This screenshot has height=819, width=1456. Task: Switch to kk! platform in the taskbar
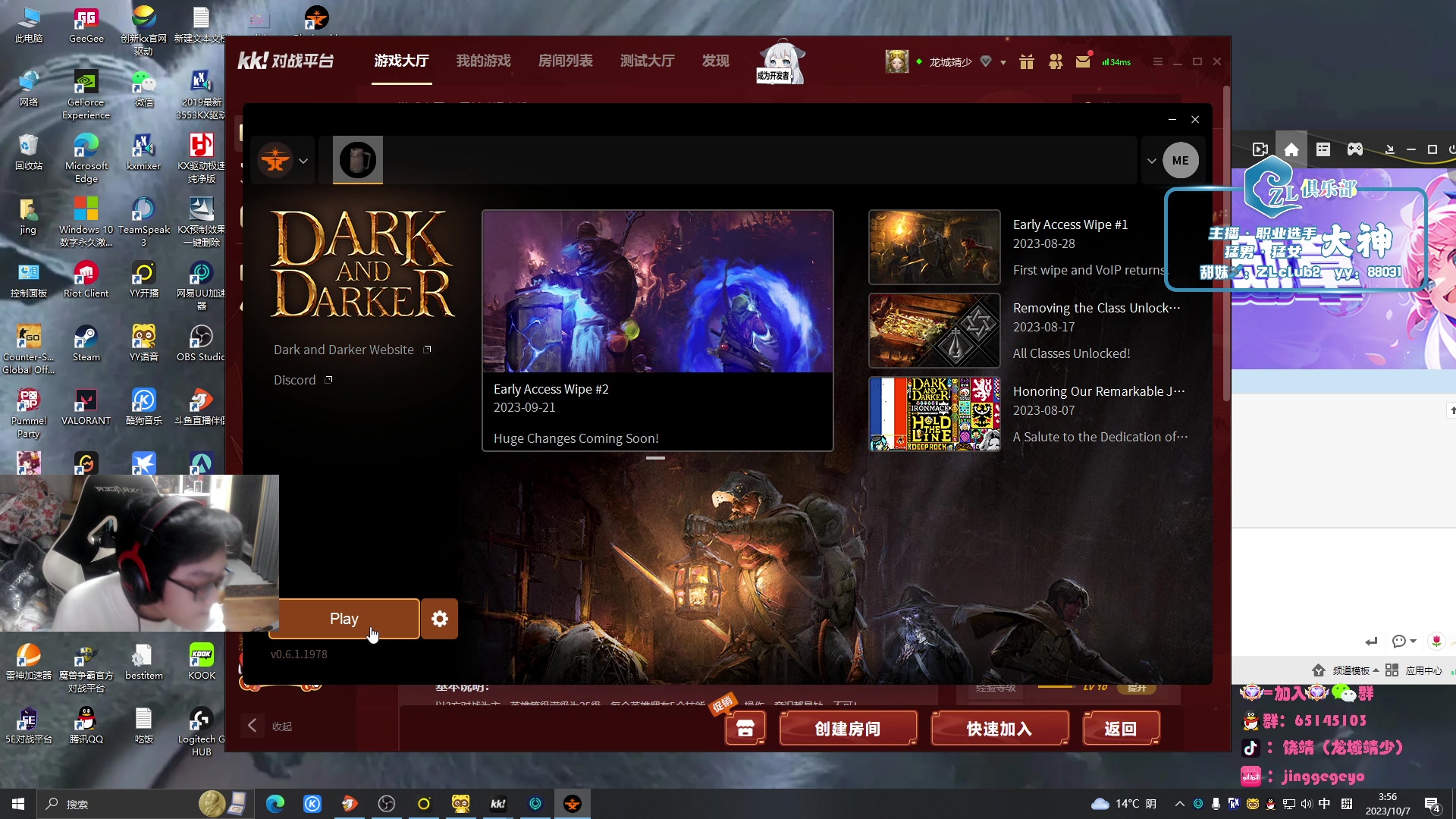click(x=498, y=804)
